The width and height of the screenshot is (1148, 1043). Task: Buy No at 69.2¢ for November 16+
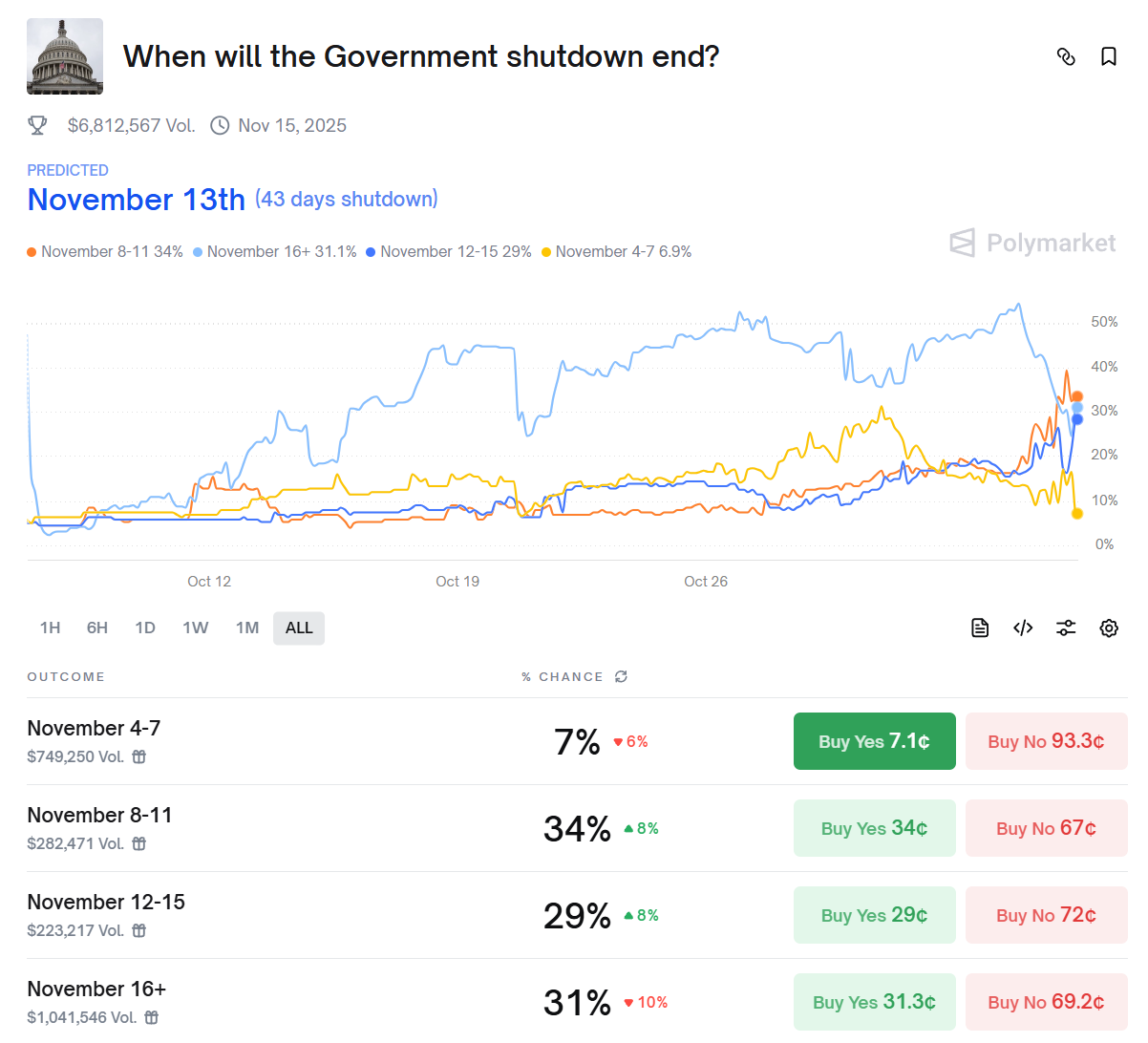tap(1046, 1002)
